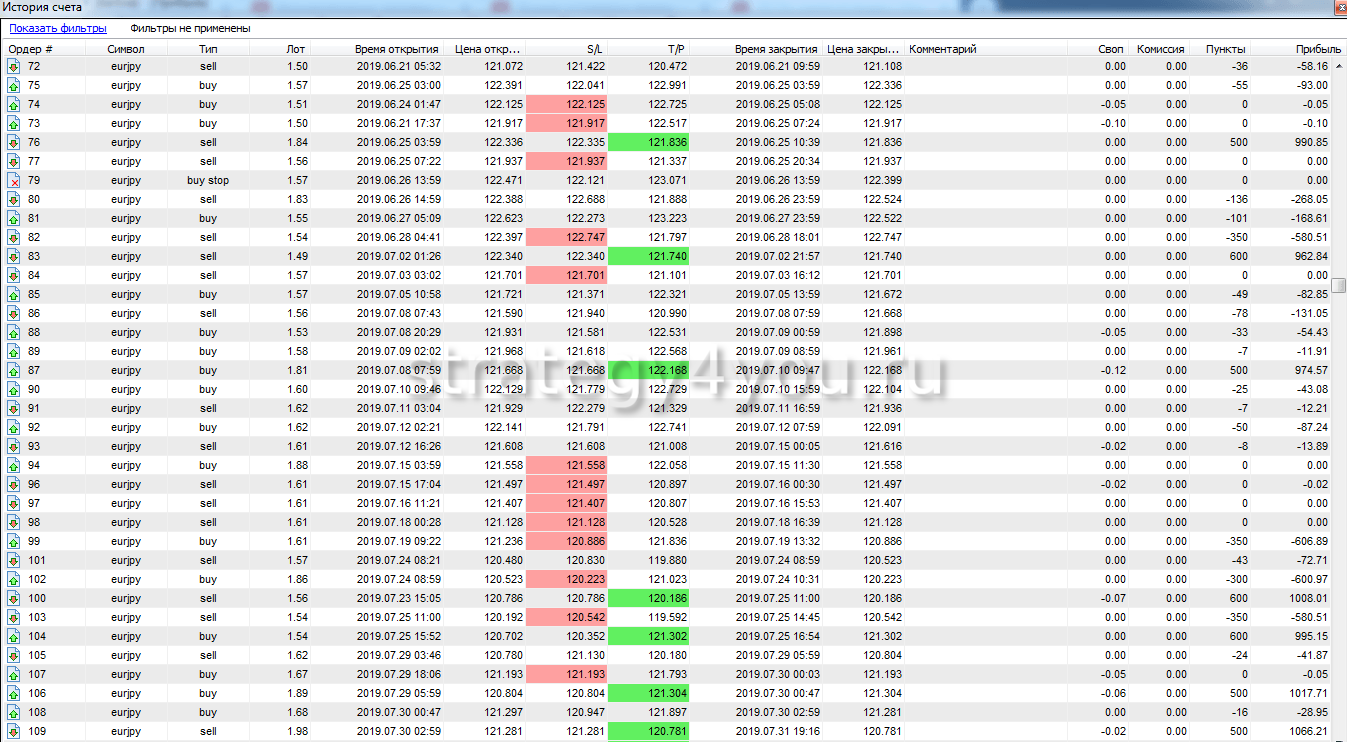Select the Комментарий column header
Screen dimensions: 1347x742
pos(943,48)
